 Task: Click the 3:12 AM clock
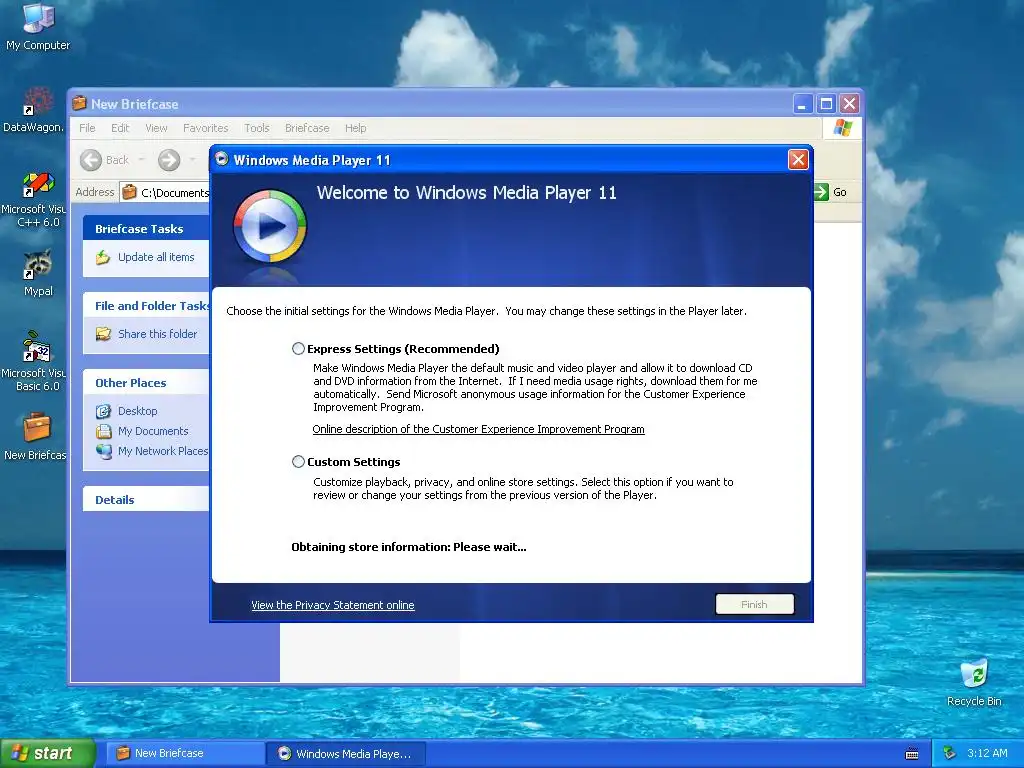tap(987, 753)
